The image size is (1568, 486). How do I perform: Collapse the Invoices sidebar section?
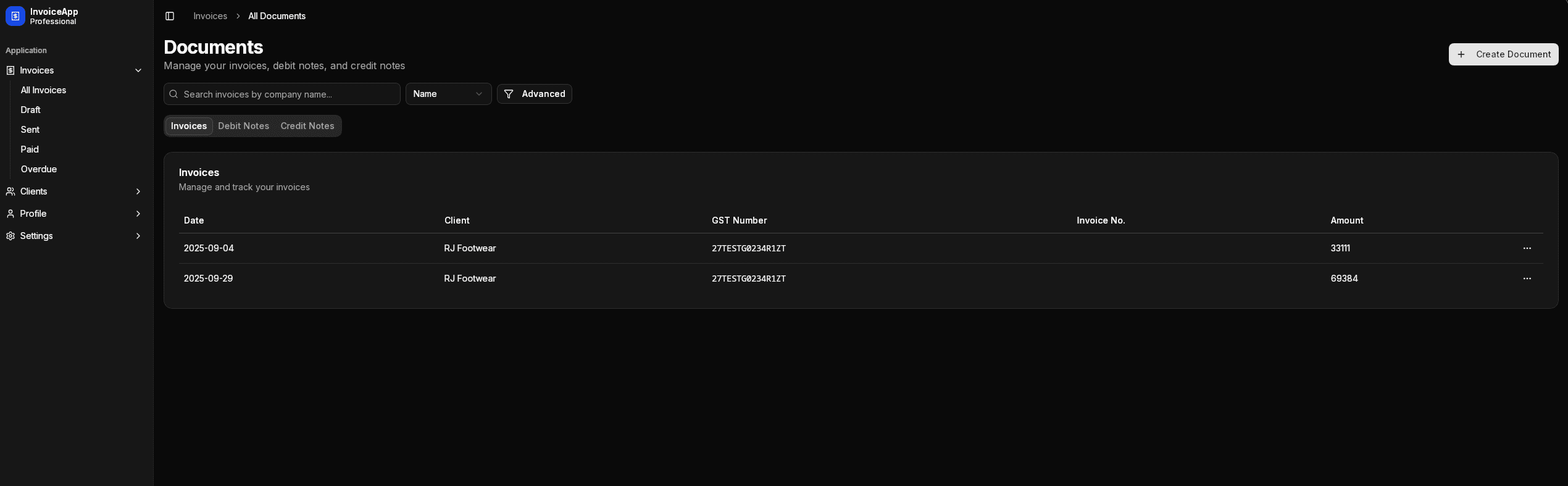pos(138,70)
